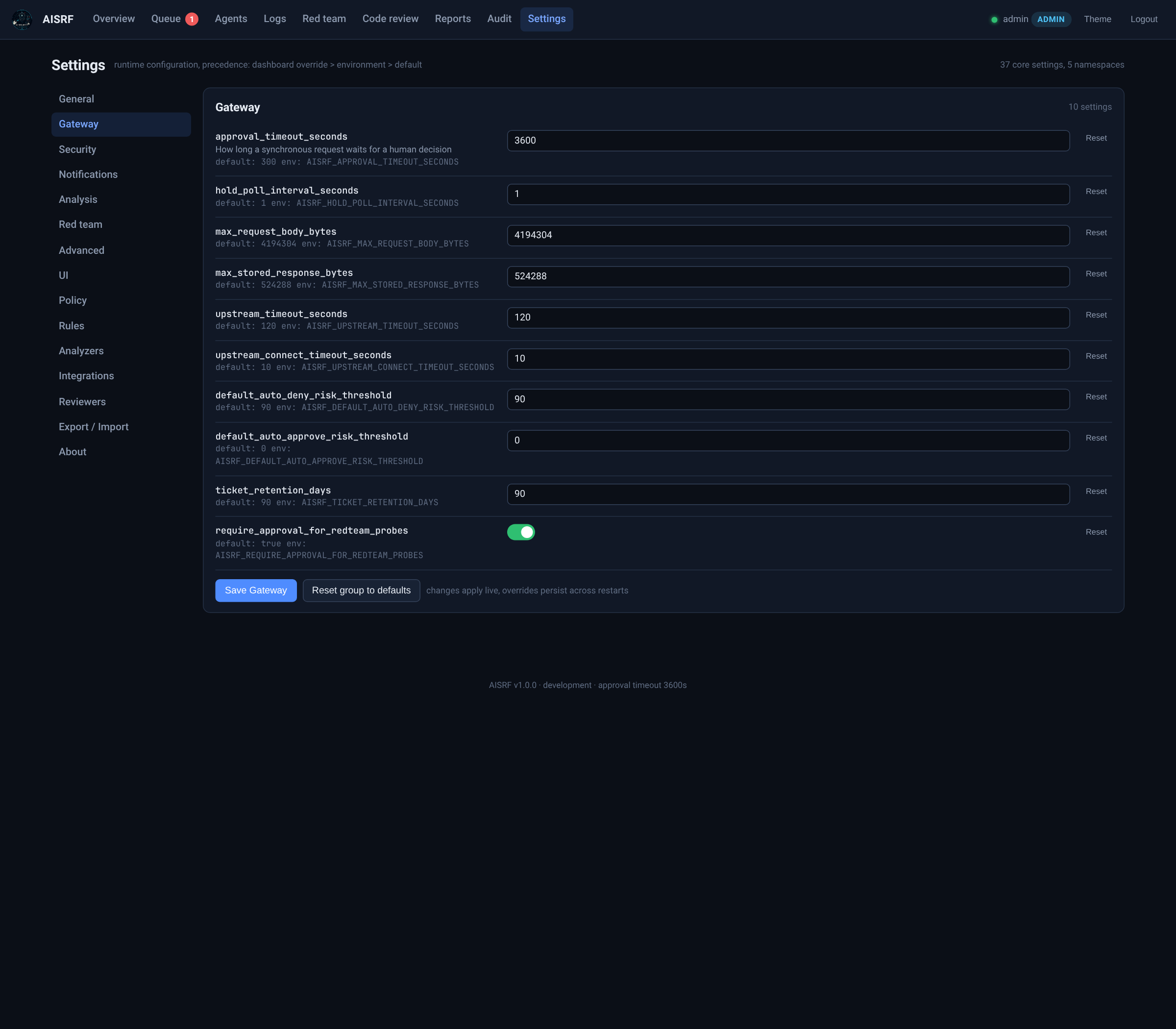This screenshot has height=1029, width=1176.
Task: Open Export / Import section
Action: pos(121,427)
